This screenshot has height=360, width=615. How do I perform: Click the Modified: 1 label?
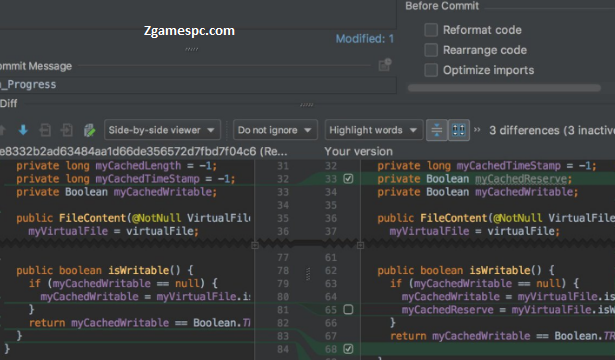[x=364, y=39]
